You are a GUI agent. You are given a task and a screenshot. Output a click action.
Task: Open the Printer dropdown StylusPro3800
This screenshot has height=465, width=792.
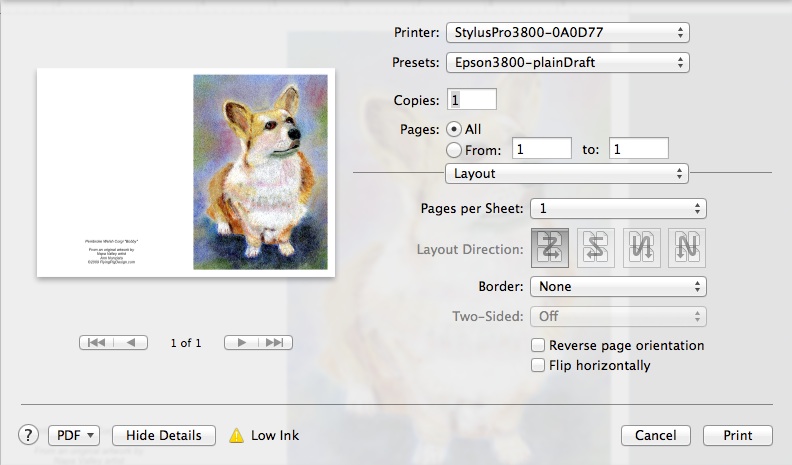(x=567, y=33)
